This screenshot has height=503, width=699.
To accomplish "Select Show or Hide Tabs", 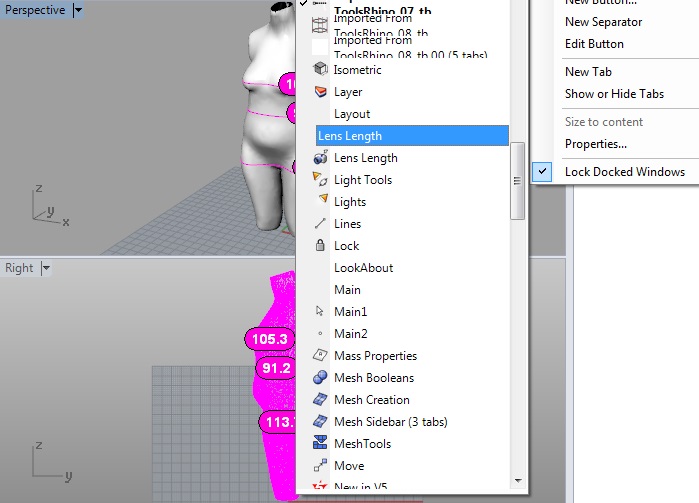I will (x=614, y=94).
